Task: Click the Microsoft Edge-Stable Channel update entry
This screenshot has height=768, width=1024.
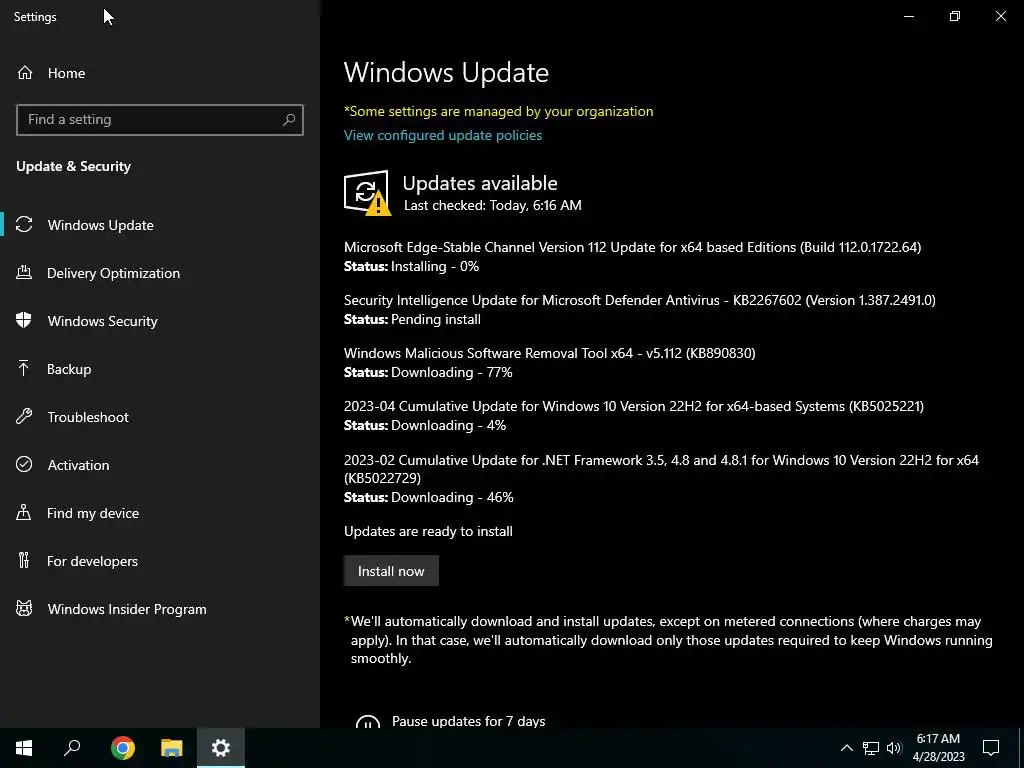Action: tap(632, 247)
